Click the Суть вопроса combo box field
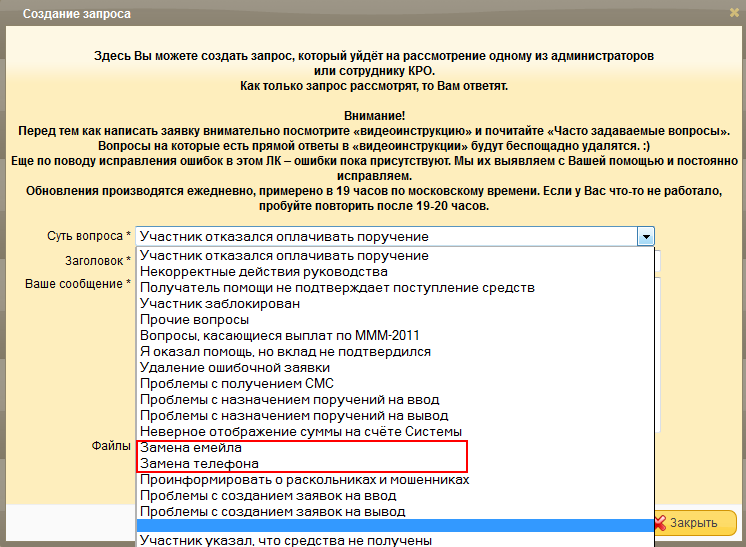Image resolution: width=746 pixels, height=547 pixels. pos(386,236)
